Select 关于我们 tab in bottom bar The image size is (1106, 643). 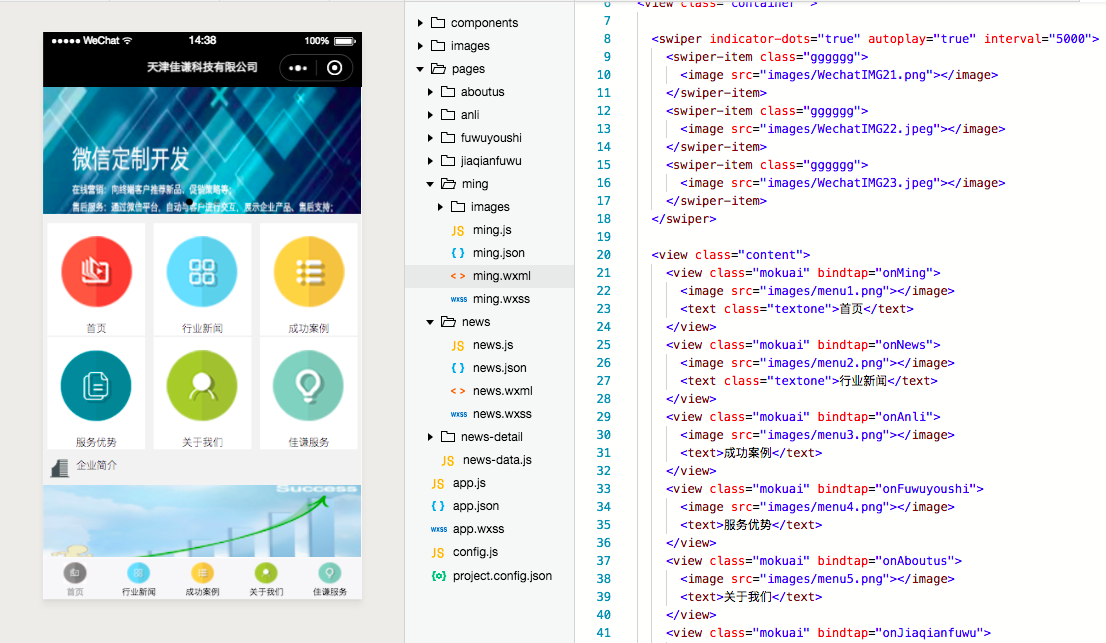pos(266,580)
